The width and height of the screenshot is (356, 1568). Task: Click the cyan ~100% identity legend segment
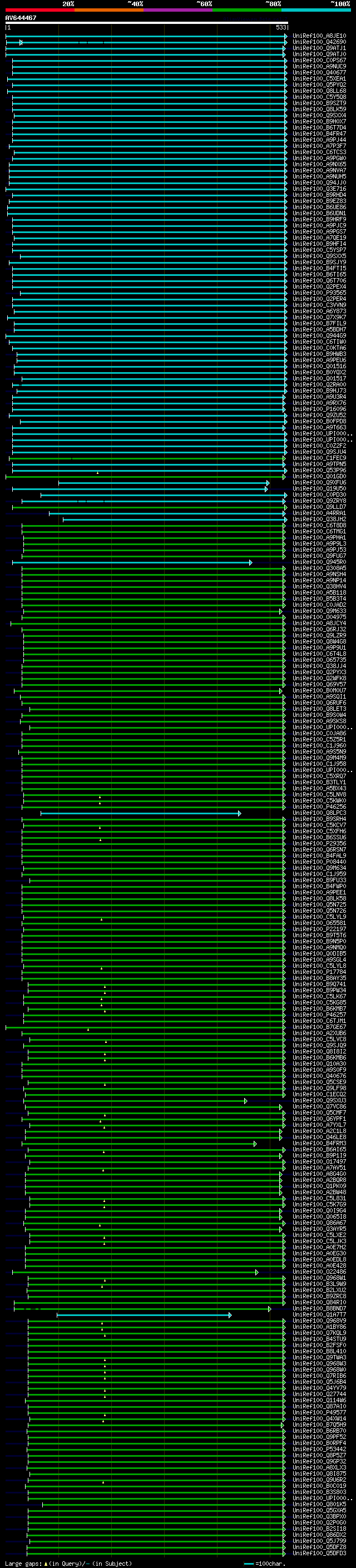pyautogui.click(x=317, y=10)
